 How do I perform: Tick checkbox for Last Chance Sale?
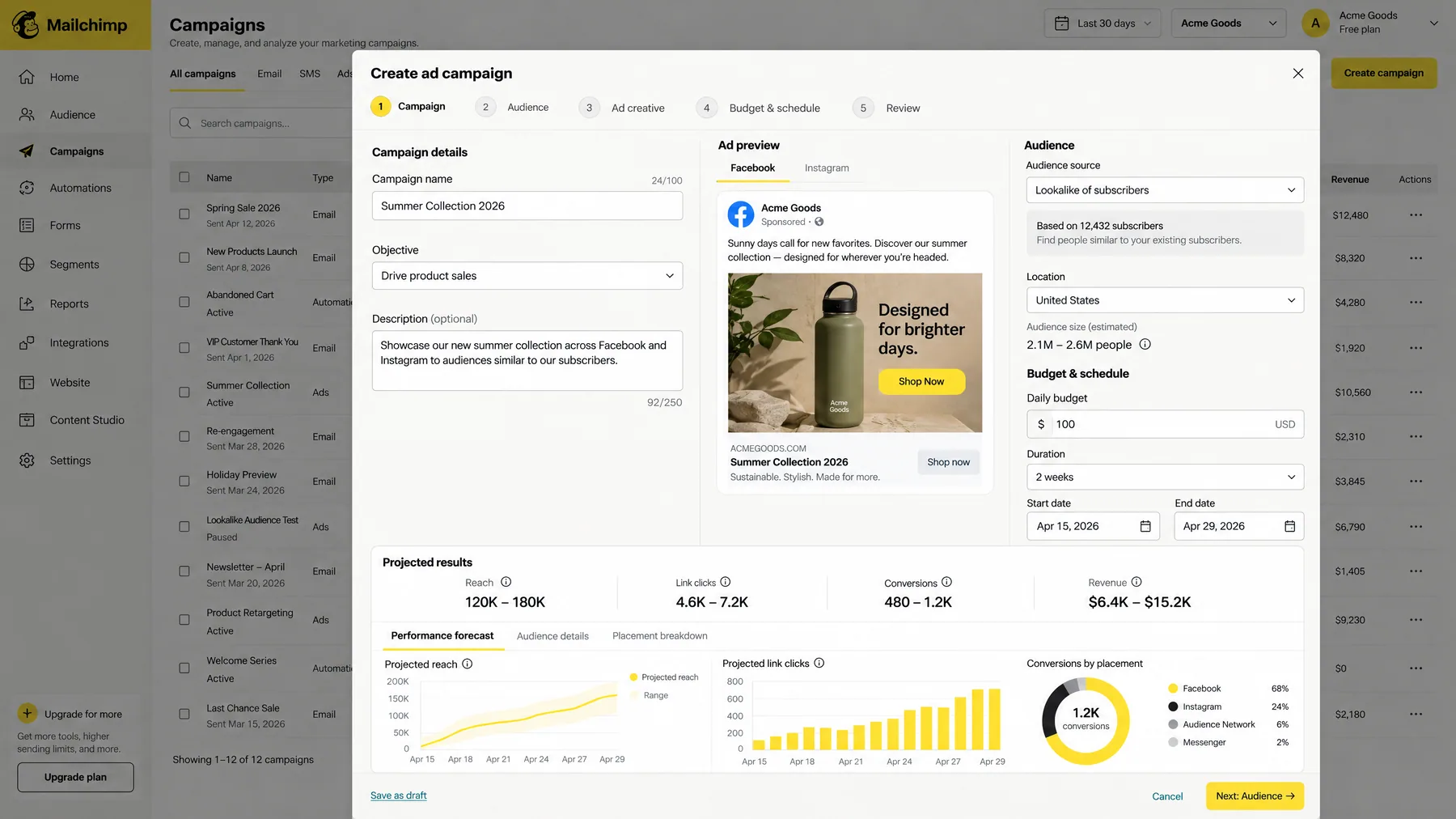184,715
